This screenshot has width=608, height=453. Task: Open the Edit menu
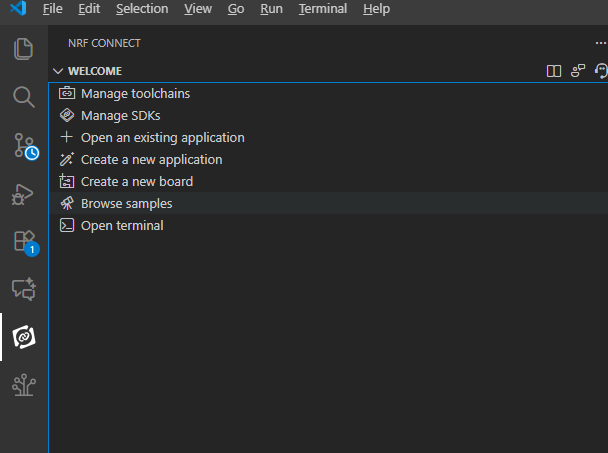[x=89, y=9]
